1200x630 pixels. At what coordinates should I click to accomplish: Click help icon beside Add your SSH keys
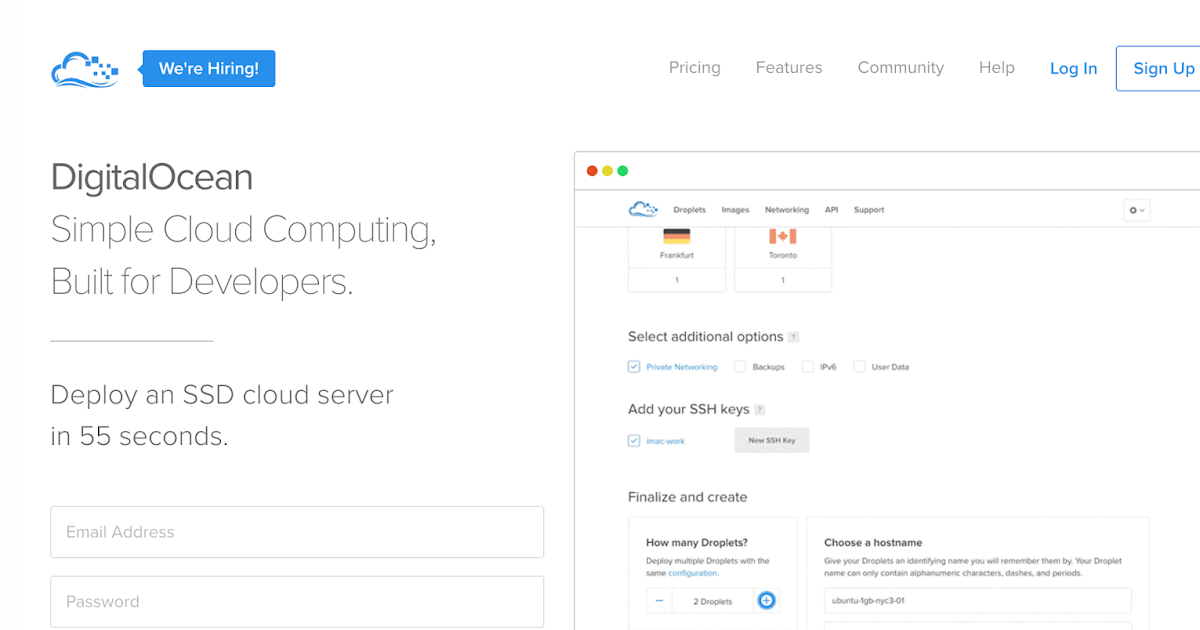pyautogui.click(x=760, y=410)
